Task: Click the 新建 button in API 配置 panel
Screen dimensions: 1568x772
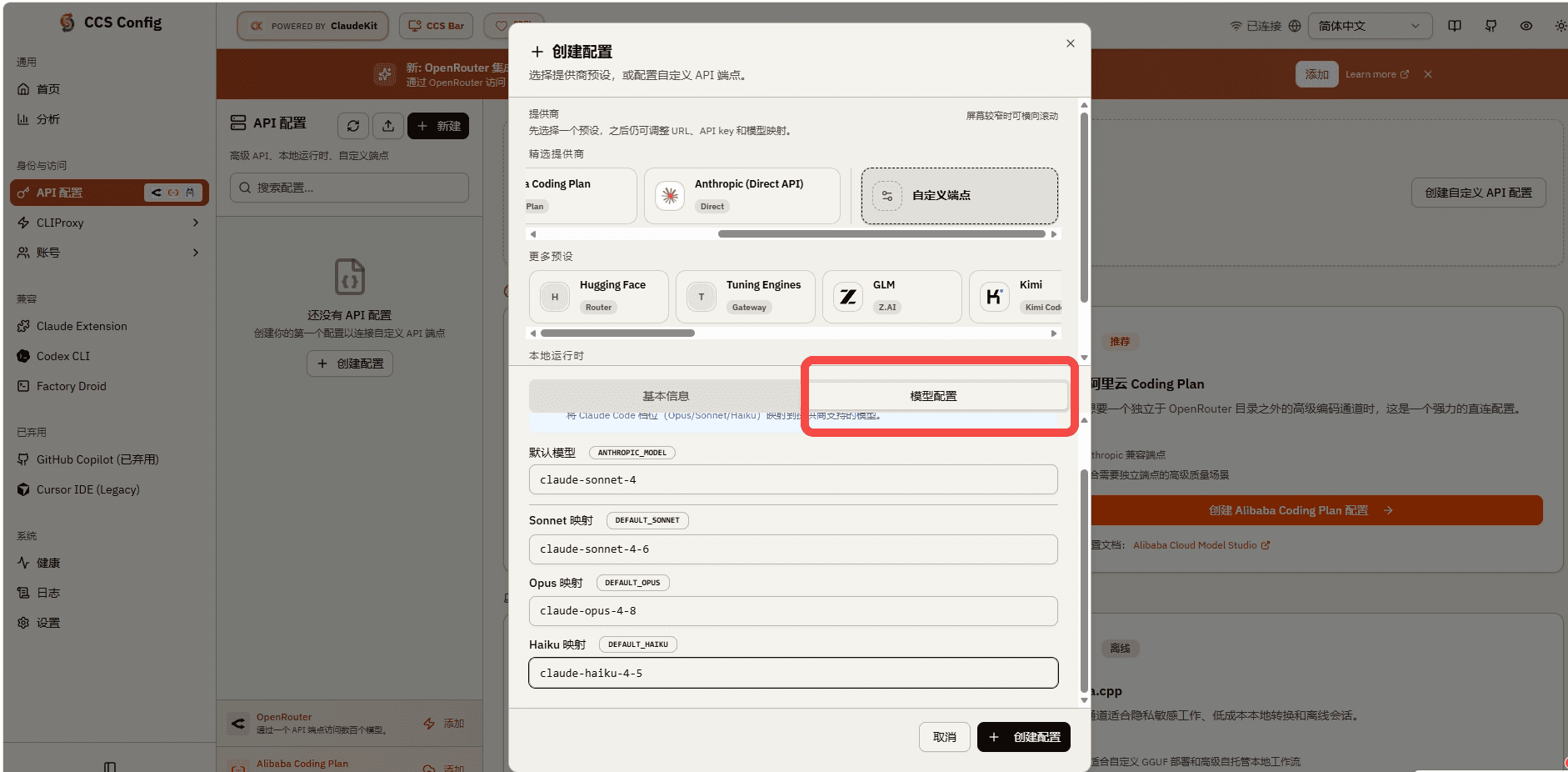Action: point(438,126)
